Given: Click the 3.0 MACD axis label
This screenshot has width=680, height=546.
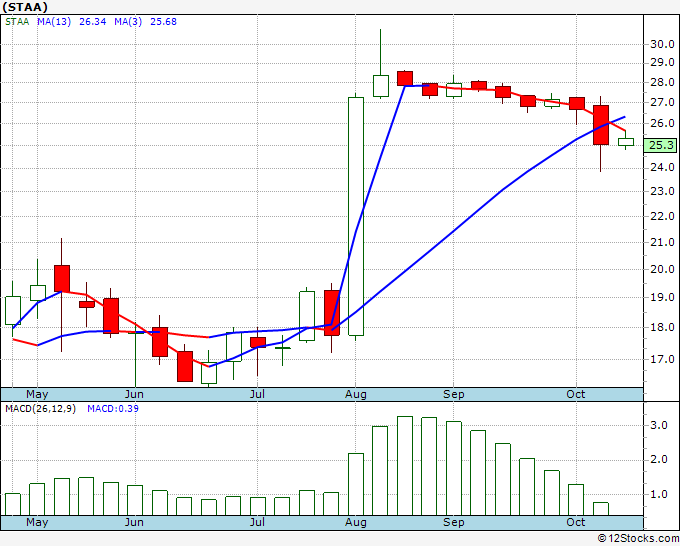Looking at the screenshot, I should point(659,425).
